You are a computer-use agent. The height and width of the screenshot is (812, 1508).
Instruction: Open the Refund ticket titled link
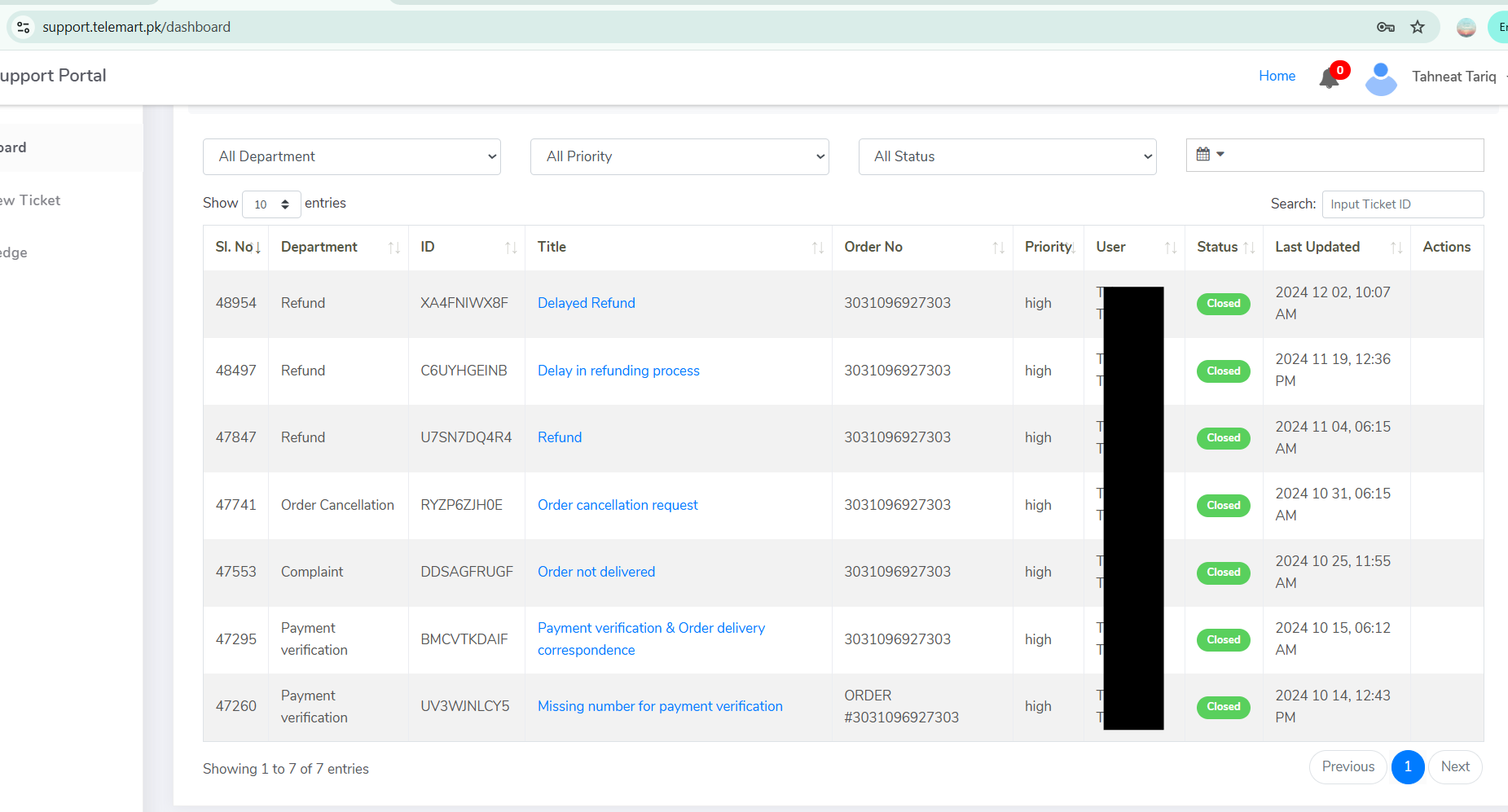click(x=560, y=437)
